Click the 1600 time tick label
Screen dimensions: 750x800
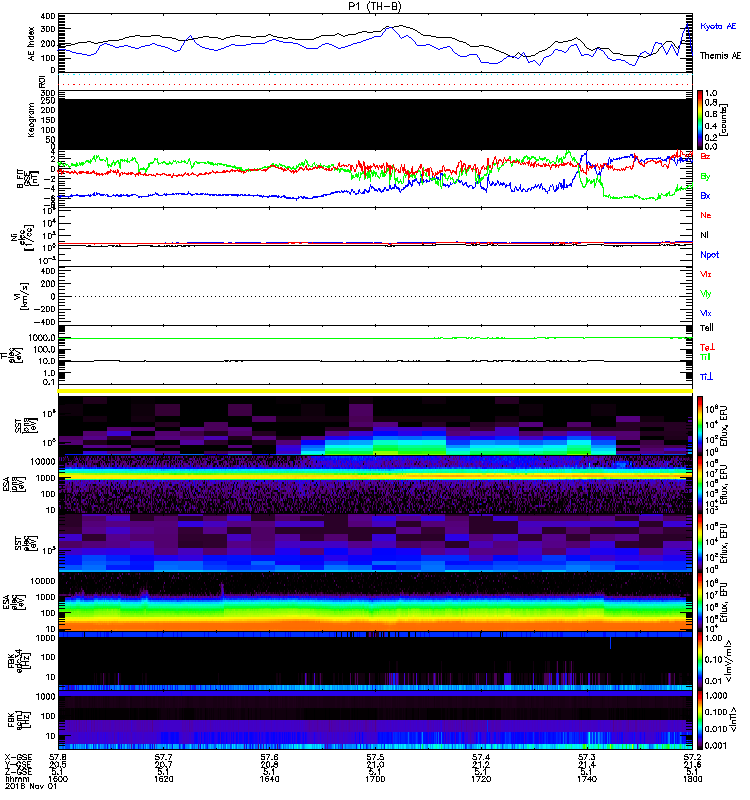pyautogui.click(x=58, y=779)
